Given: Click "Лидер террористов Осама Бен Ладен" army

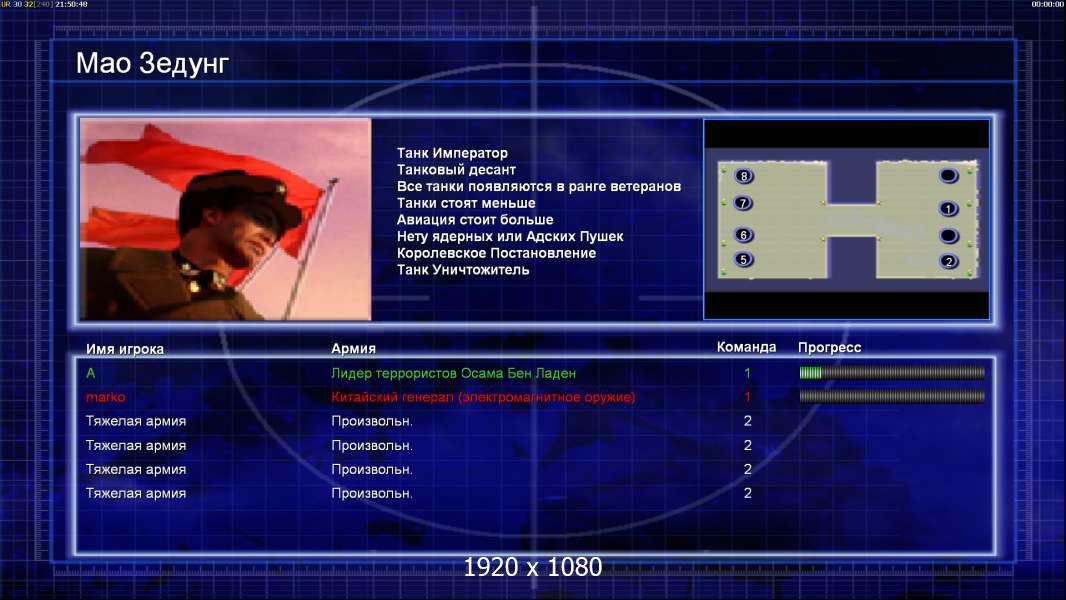Looking at the screenshot, I should click(x=453, y=373).
